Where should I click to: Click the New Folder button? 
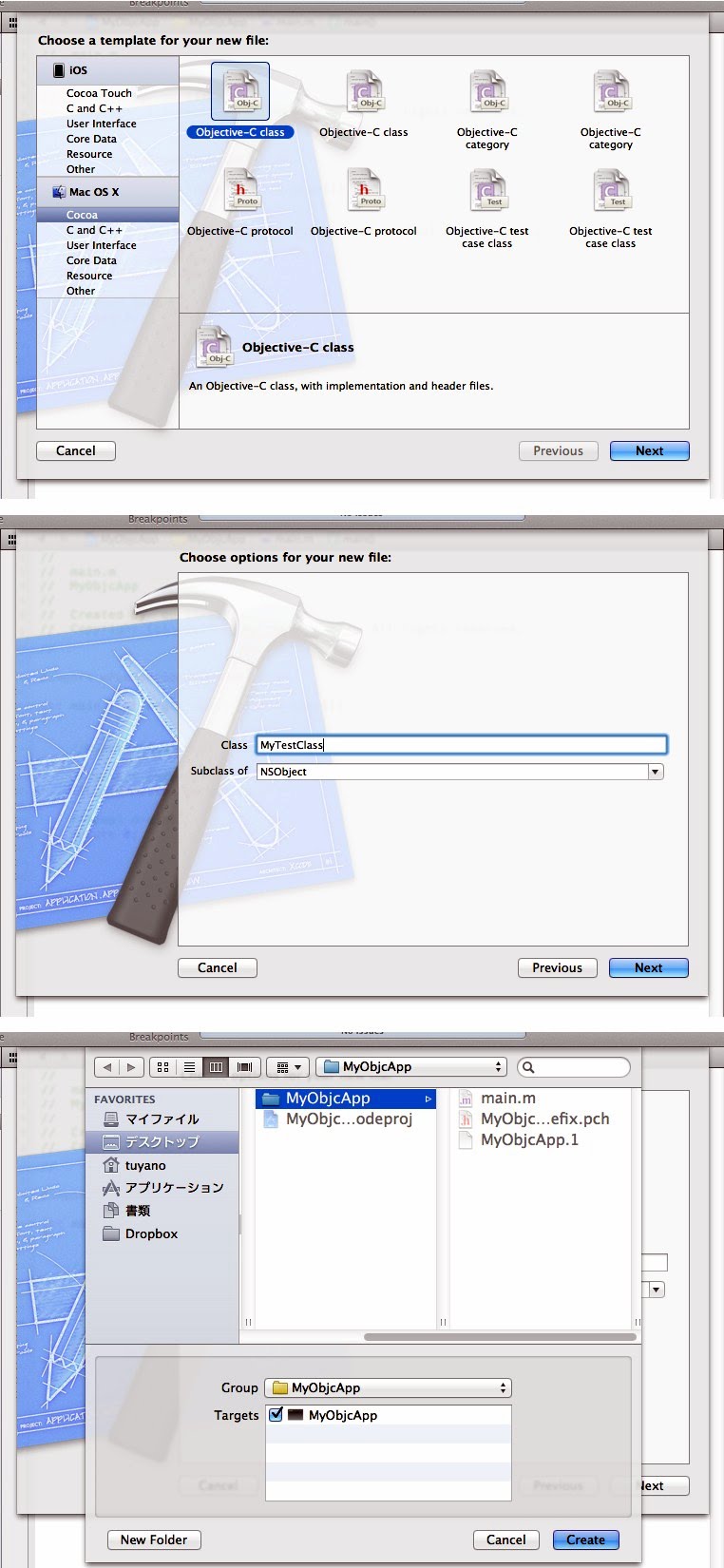(x=154, y=1539)
